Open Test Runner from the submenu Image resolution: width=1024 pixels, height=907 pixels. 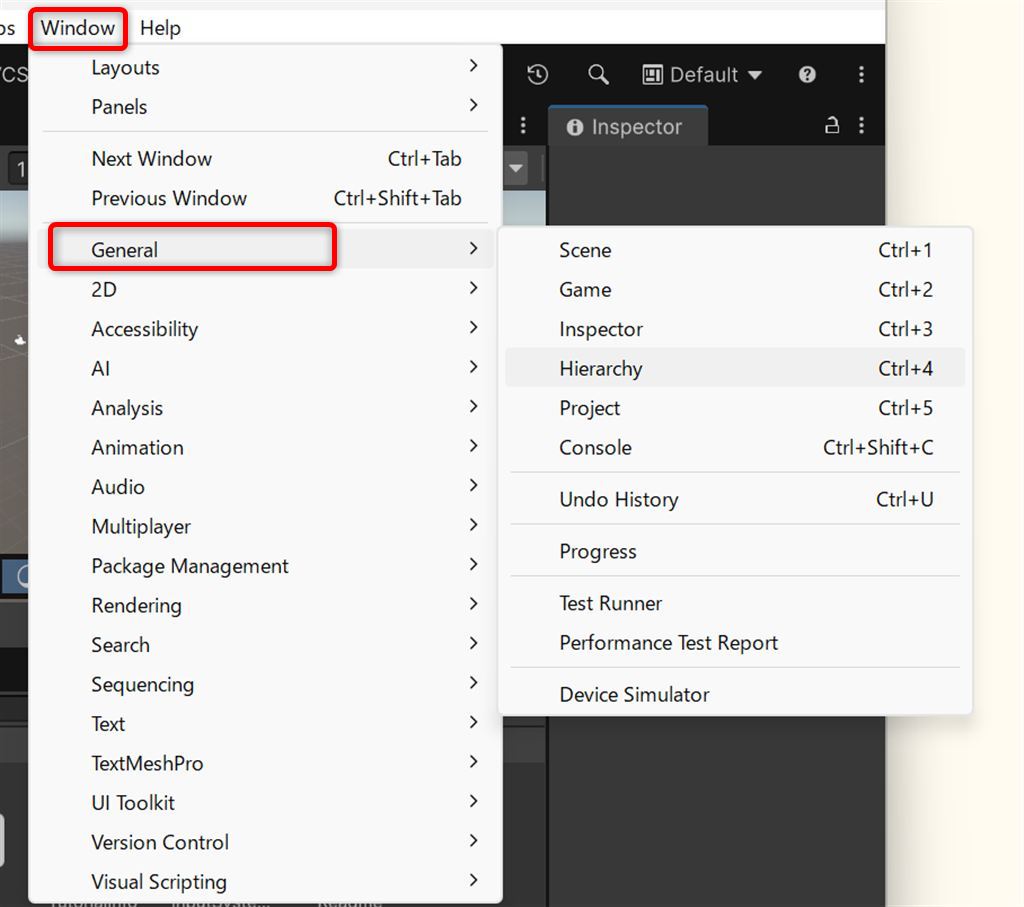(x=610, y=603)
